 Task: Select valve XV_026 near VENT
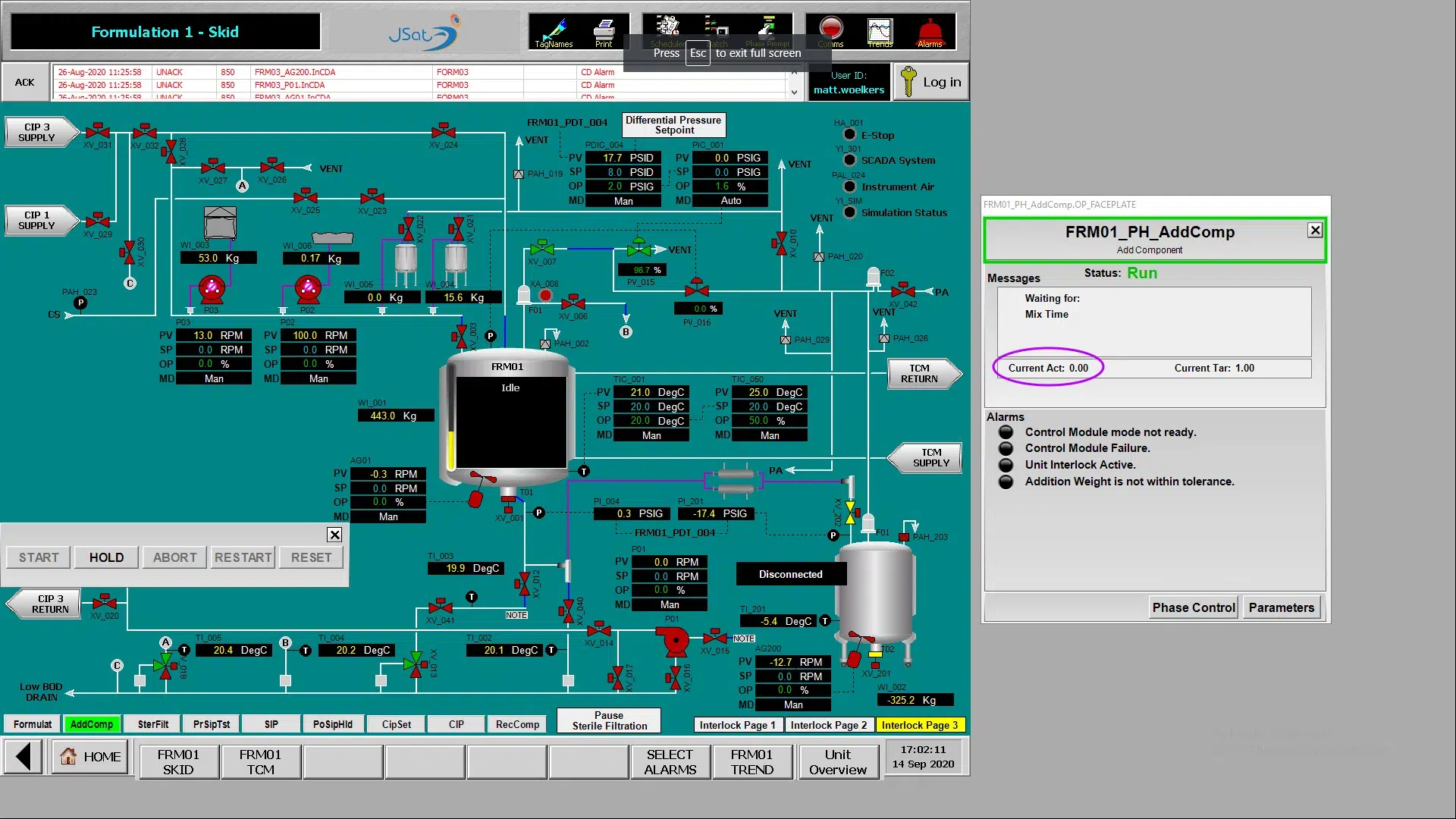271,166
